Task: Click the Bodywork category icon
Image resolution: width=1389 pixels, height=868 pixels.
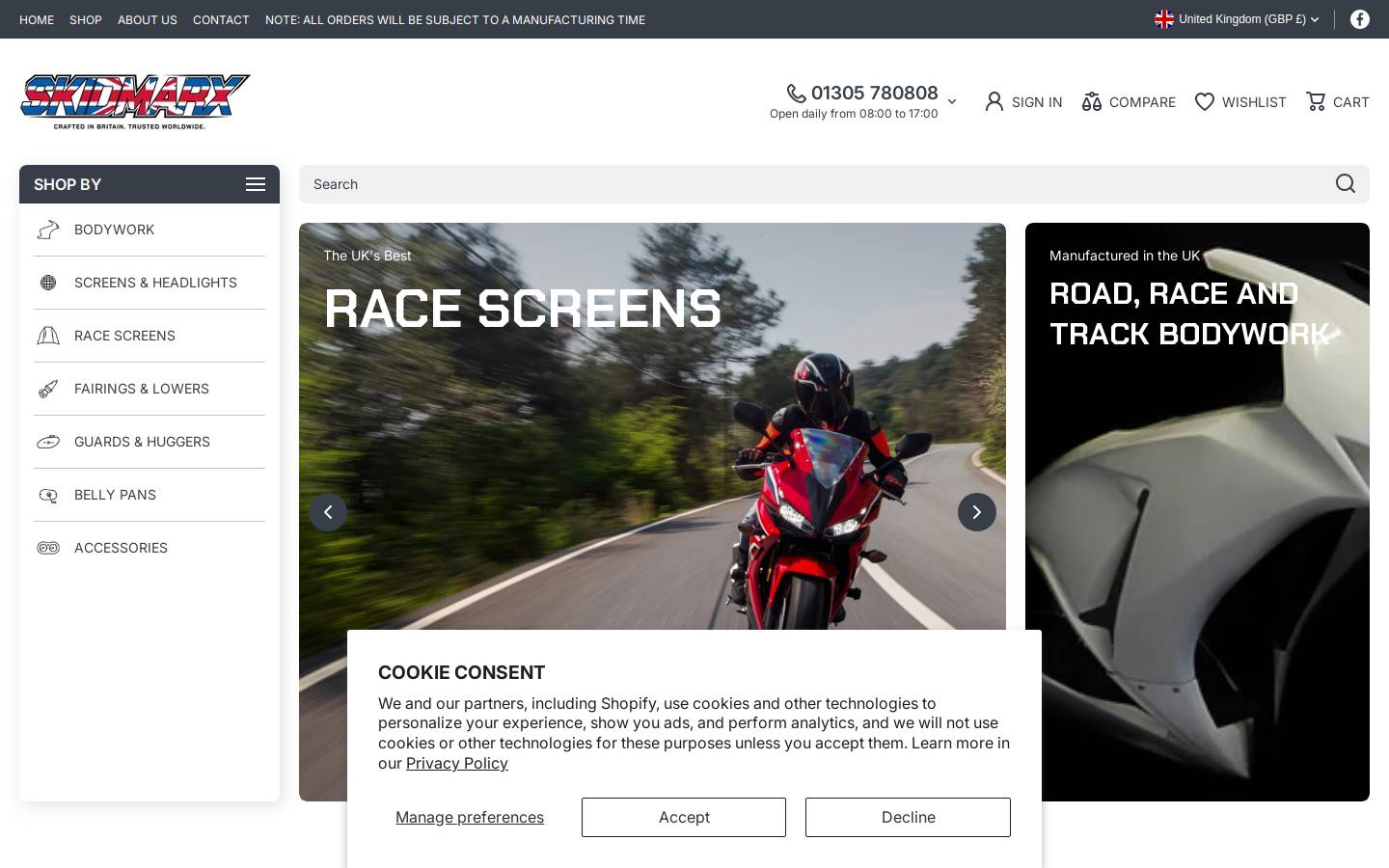Action: coord(48,230)
